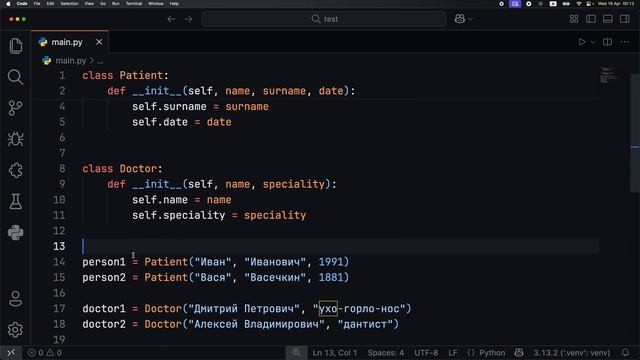Screen dimensions: 640x360
Task: Click Ln 13, Col 1 in status bar
Action: (x=335, y=353)
